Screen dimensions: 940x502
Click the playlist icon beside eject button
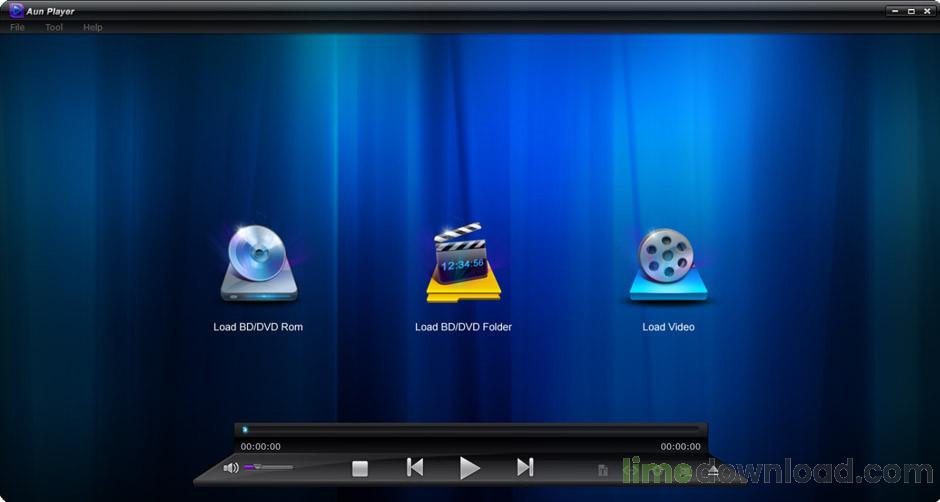[x=603, y=469]
